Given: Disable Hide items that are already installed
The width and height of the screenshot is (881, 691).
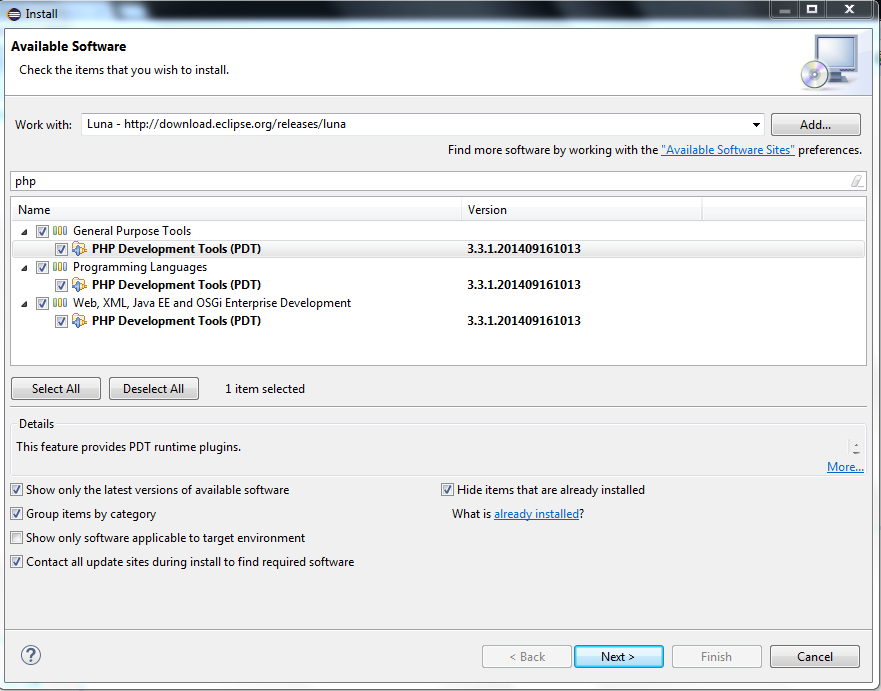Looking at the screenshot, I should coord(447,489).
